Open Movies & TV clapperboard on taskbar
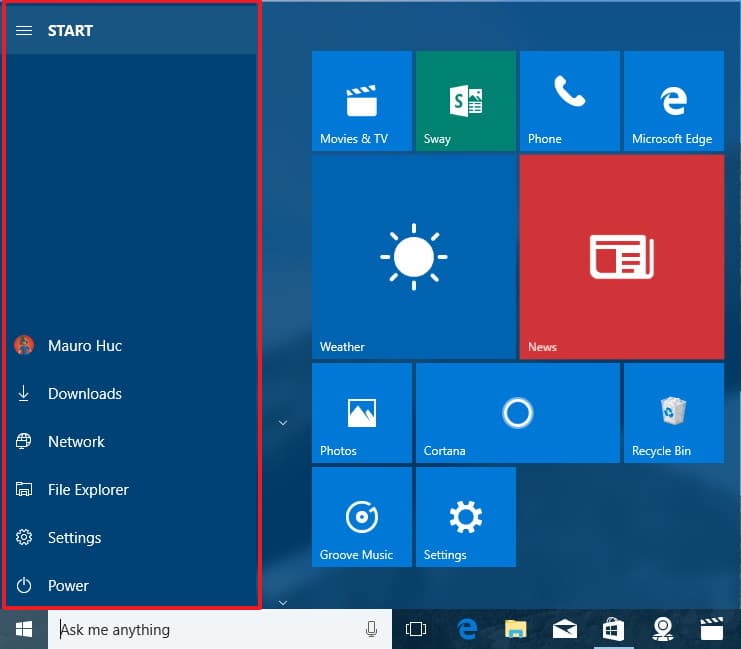Viewport: 741px width, 649px height. coord(712,629)
